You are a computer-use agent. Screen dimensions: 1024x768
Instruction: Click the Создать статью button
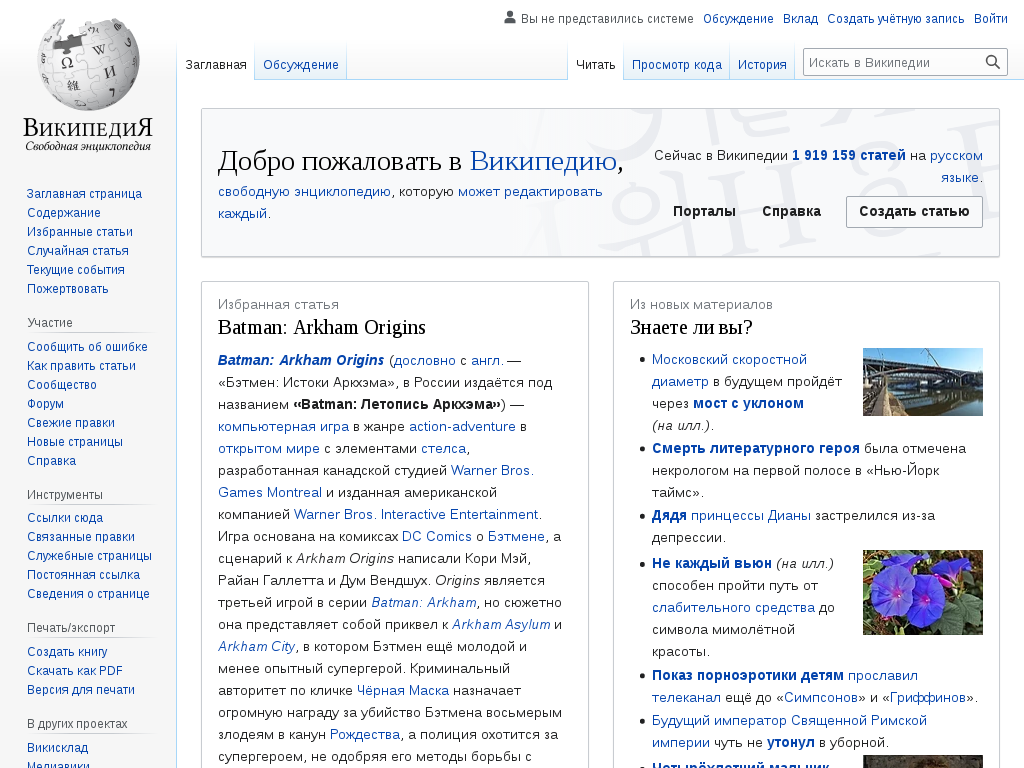[914, 212]
